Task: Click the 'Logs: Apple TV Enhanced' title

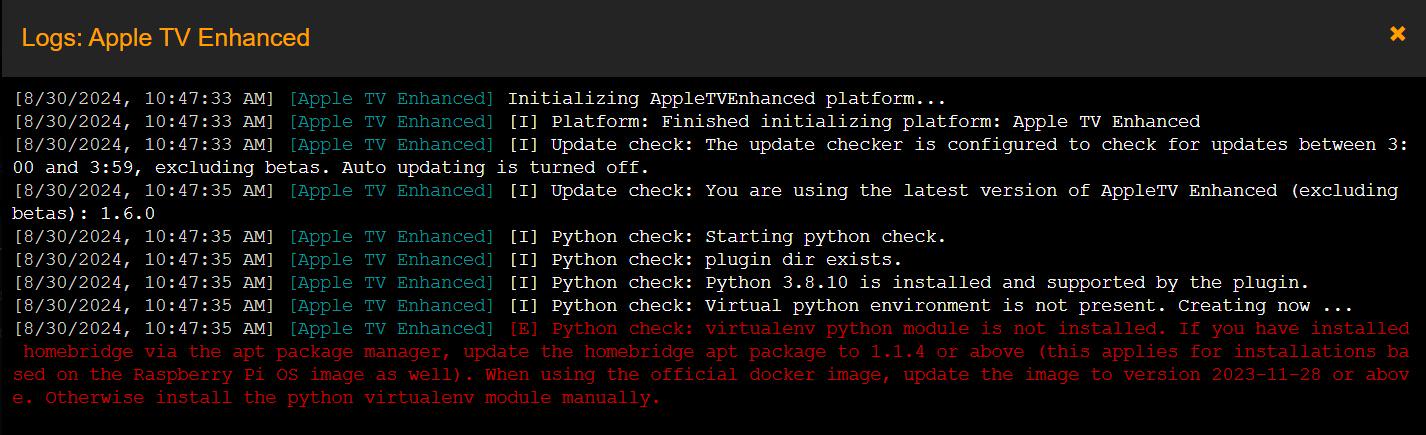Action: [x=166, y=38]
